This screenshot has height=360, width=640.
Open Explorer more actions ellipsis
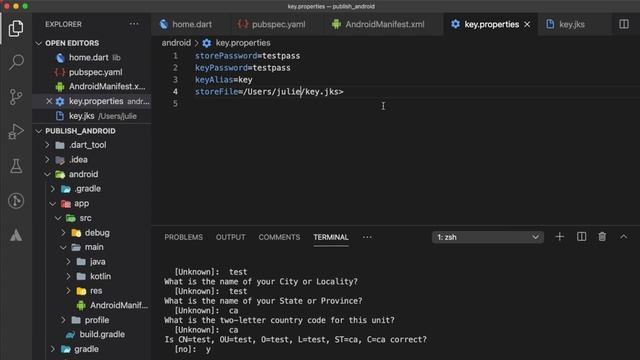pyautogui.click(x=134, y=24)
